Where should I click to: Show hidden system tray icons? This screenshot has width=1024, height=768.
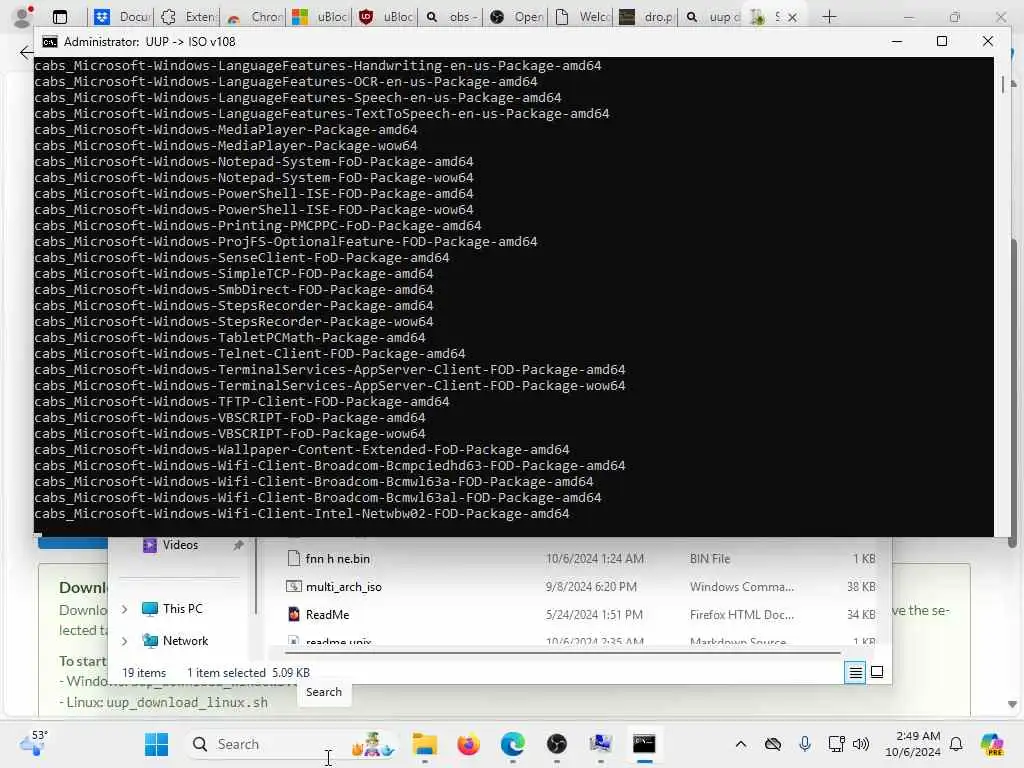click(741, 744)
